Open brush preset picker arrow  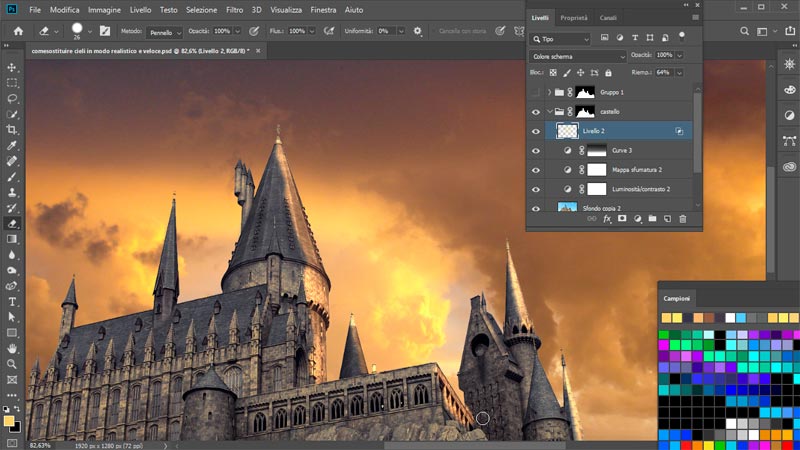[90, 32]
